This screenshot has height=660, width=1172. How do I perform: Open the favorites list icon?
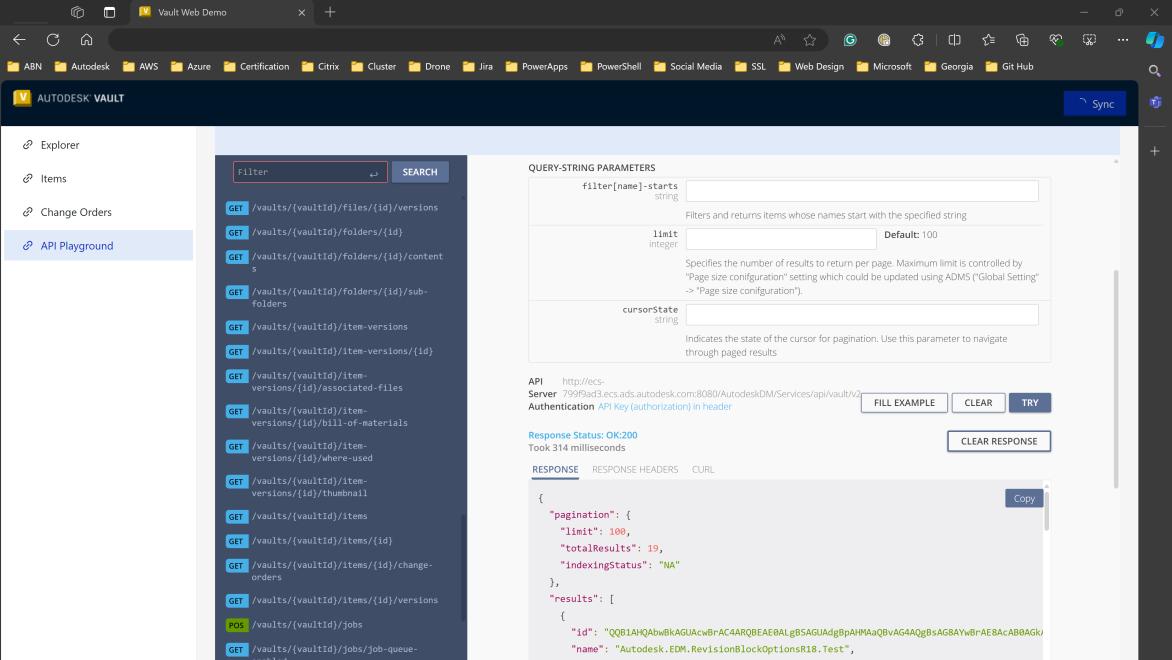coord(988,40)
